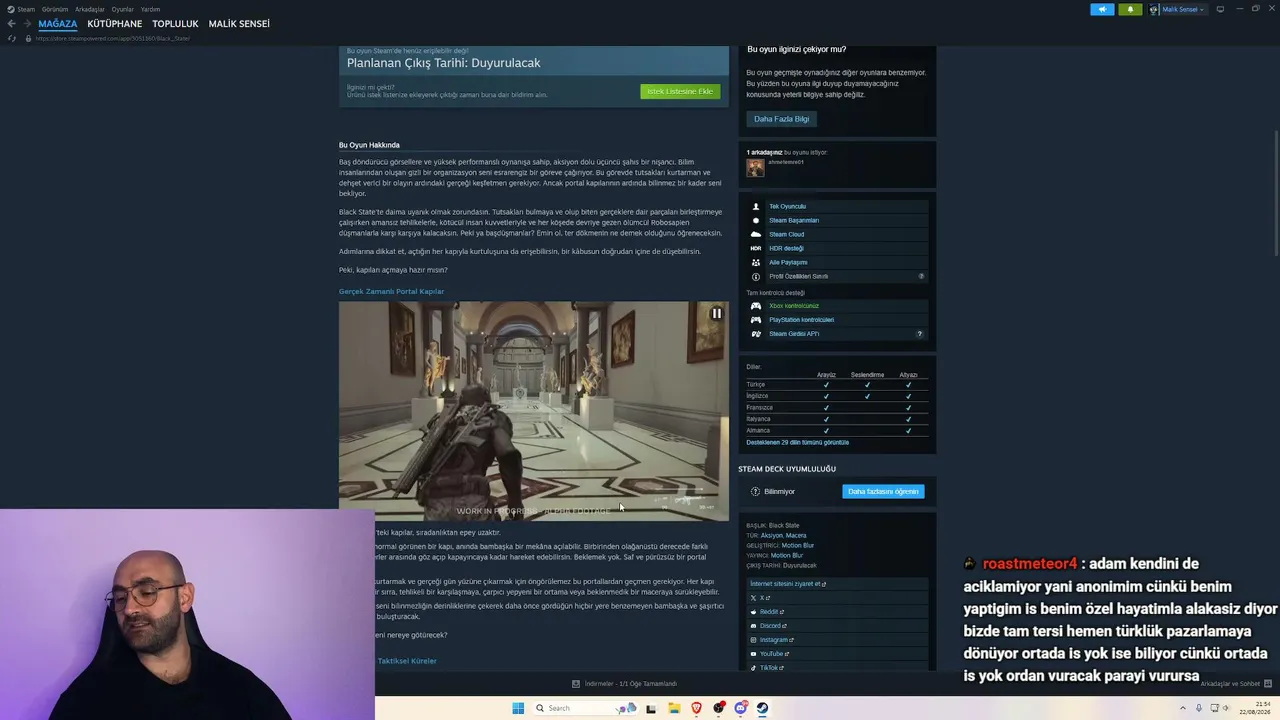The width and height of the screenshot is (1280, 720).
Task: Click the Taktiksel Küreler heading
Action: (x=407, y=661)
